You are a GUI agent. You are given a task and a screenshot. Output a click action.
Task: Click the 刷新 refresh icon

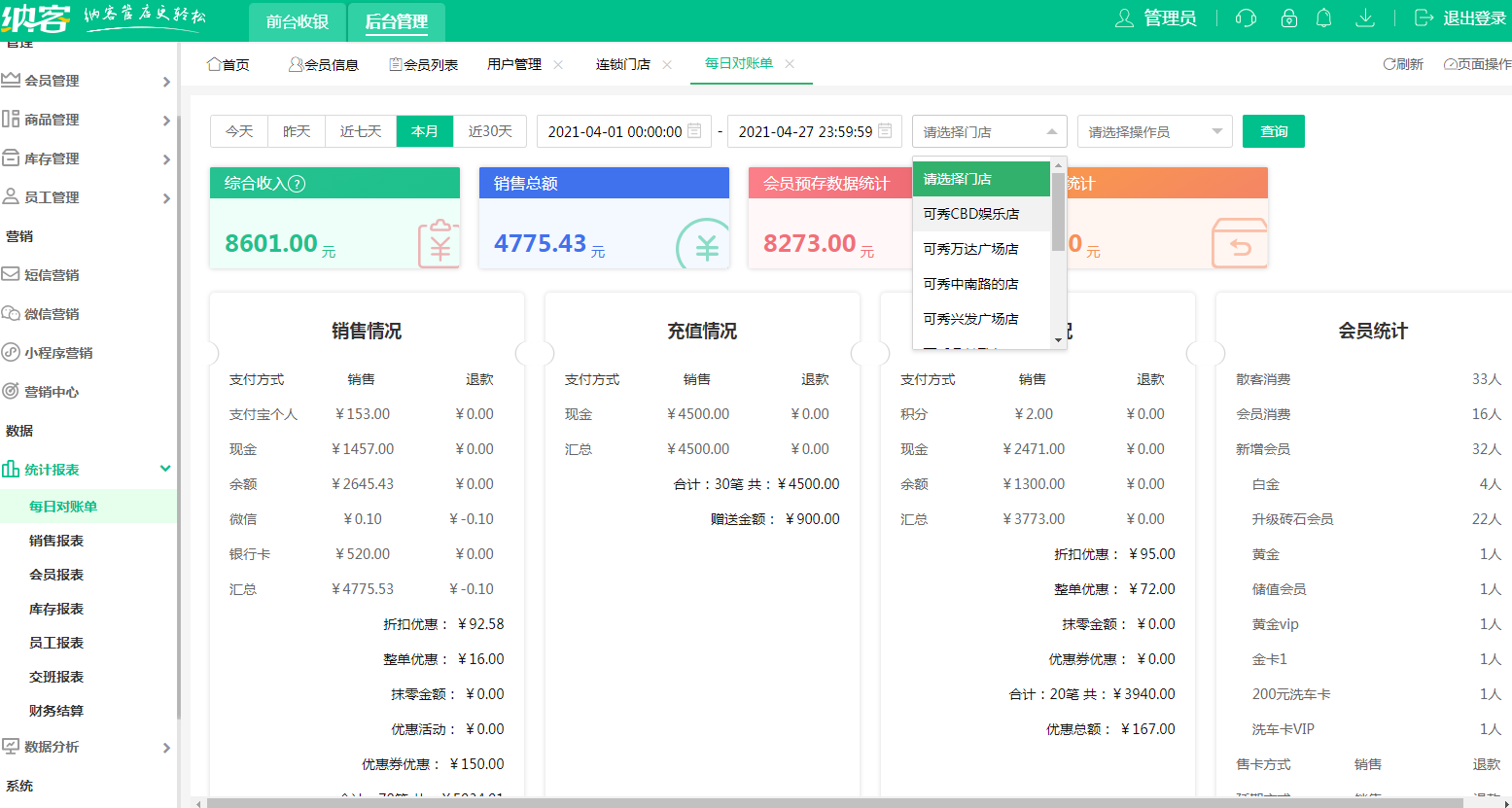point(1403,61)
